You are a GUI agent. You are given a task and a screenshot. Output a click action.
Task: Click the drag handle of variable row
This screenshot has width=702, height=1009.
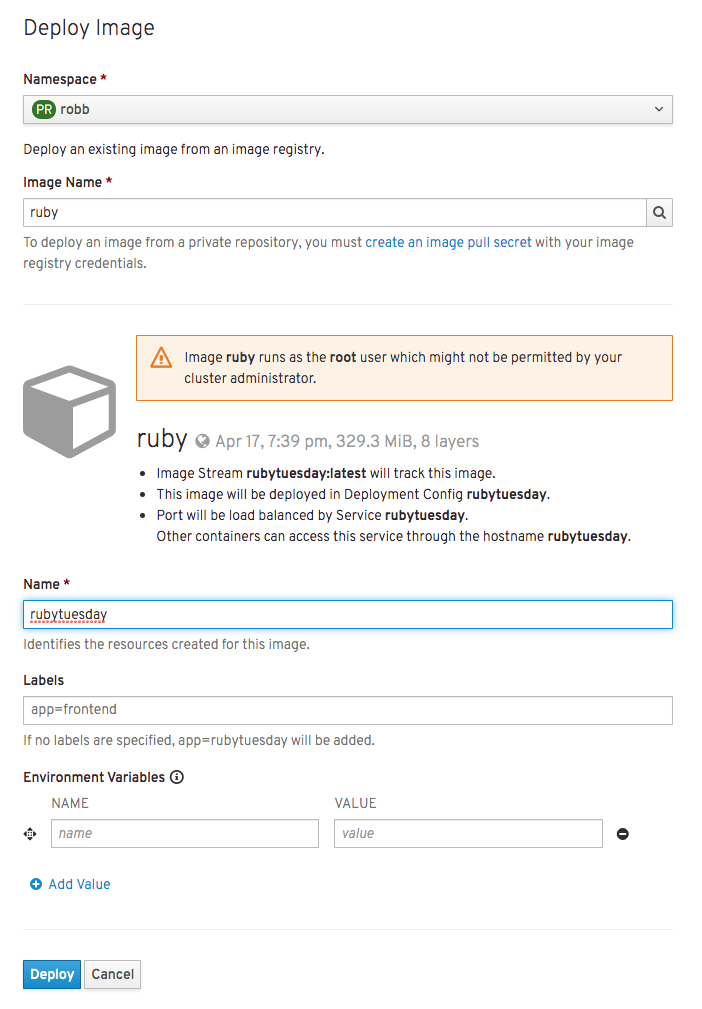point(30,834)
